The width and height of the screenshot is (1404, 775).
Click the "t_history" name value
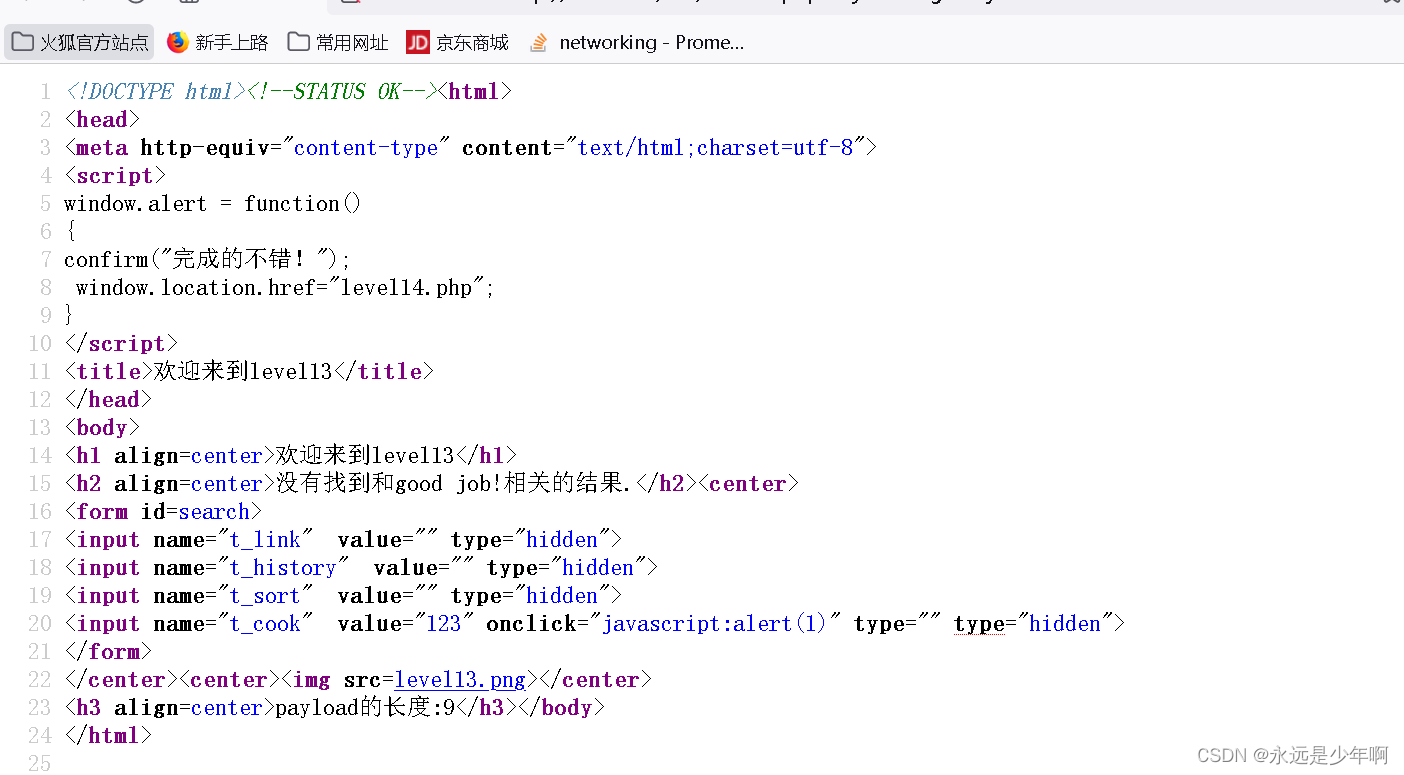pyautogui.click(x=283, y=568)
